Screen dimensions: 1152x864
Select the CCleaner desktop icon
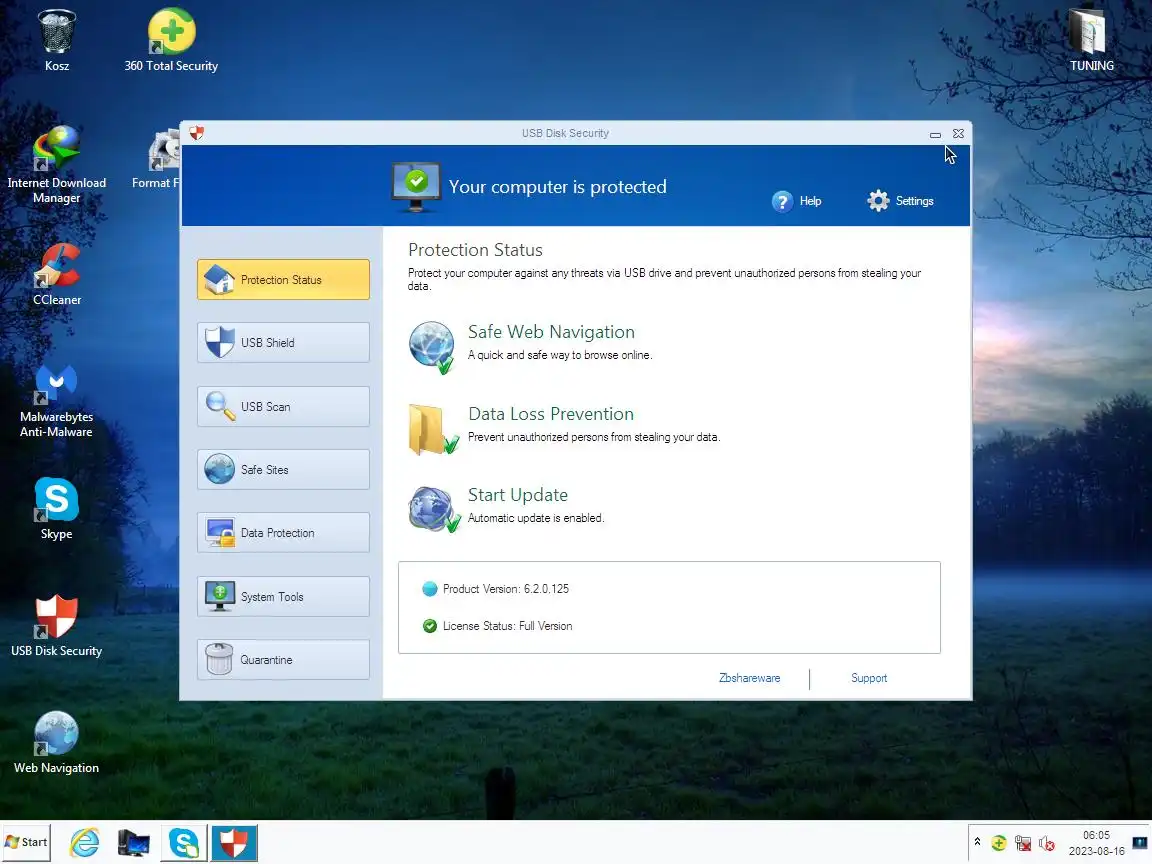click(x=57, y=275)
